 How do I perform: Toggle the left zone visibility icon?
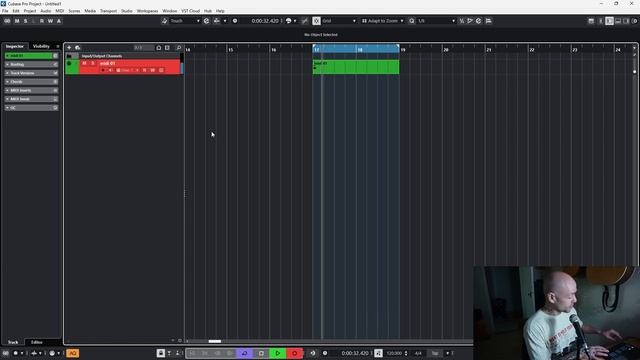click(609, 21)
